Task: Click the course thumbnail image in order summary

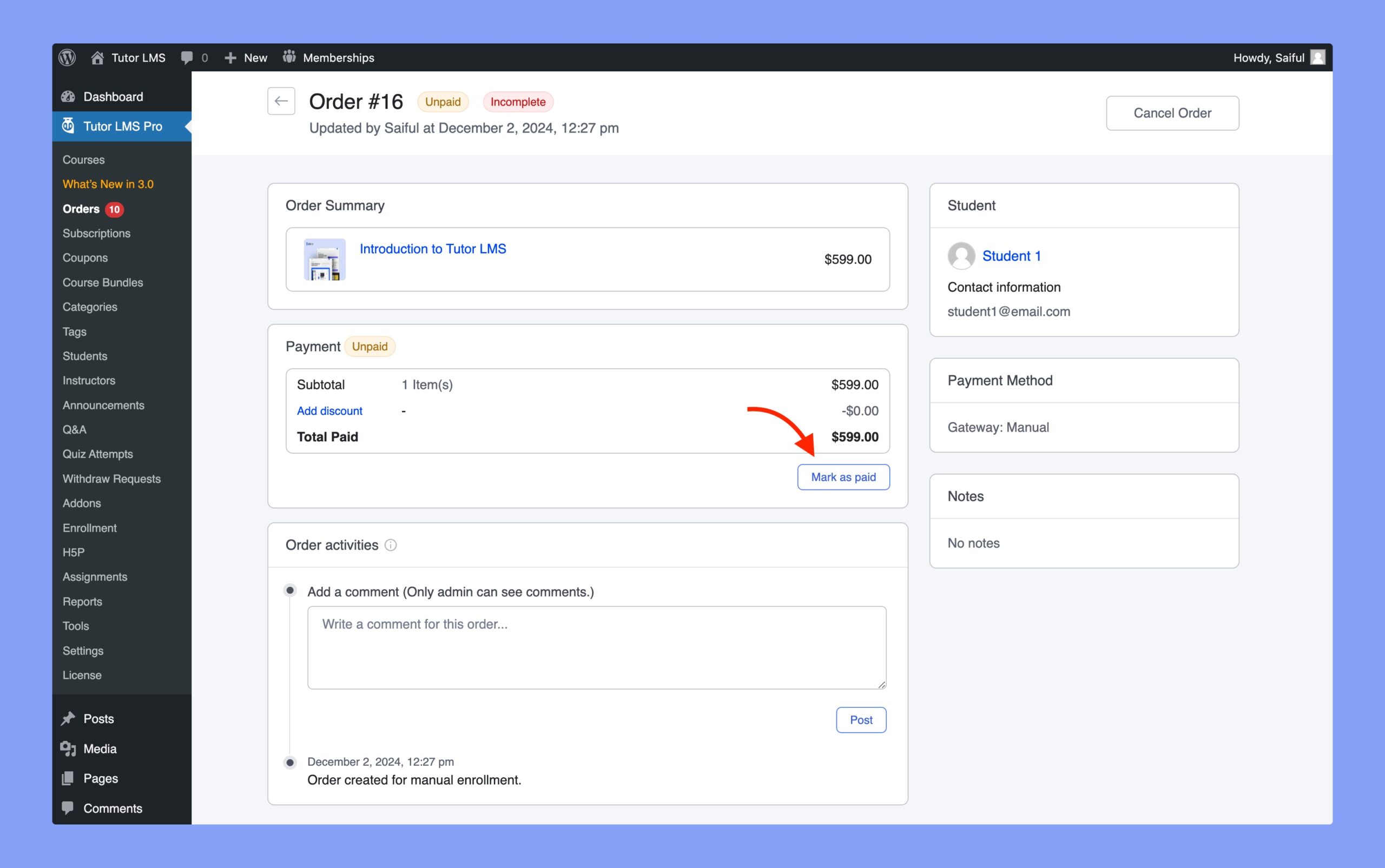Action: tap(323, 259)
